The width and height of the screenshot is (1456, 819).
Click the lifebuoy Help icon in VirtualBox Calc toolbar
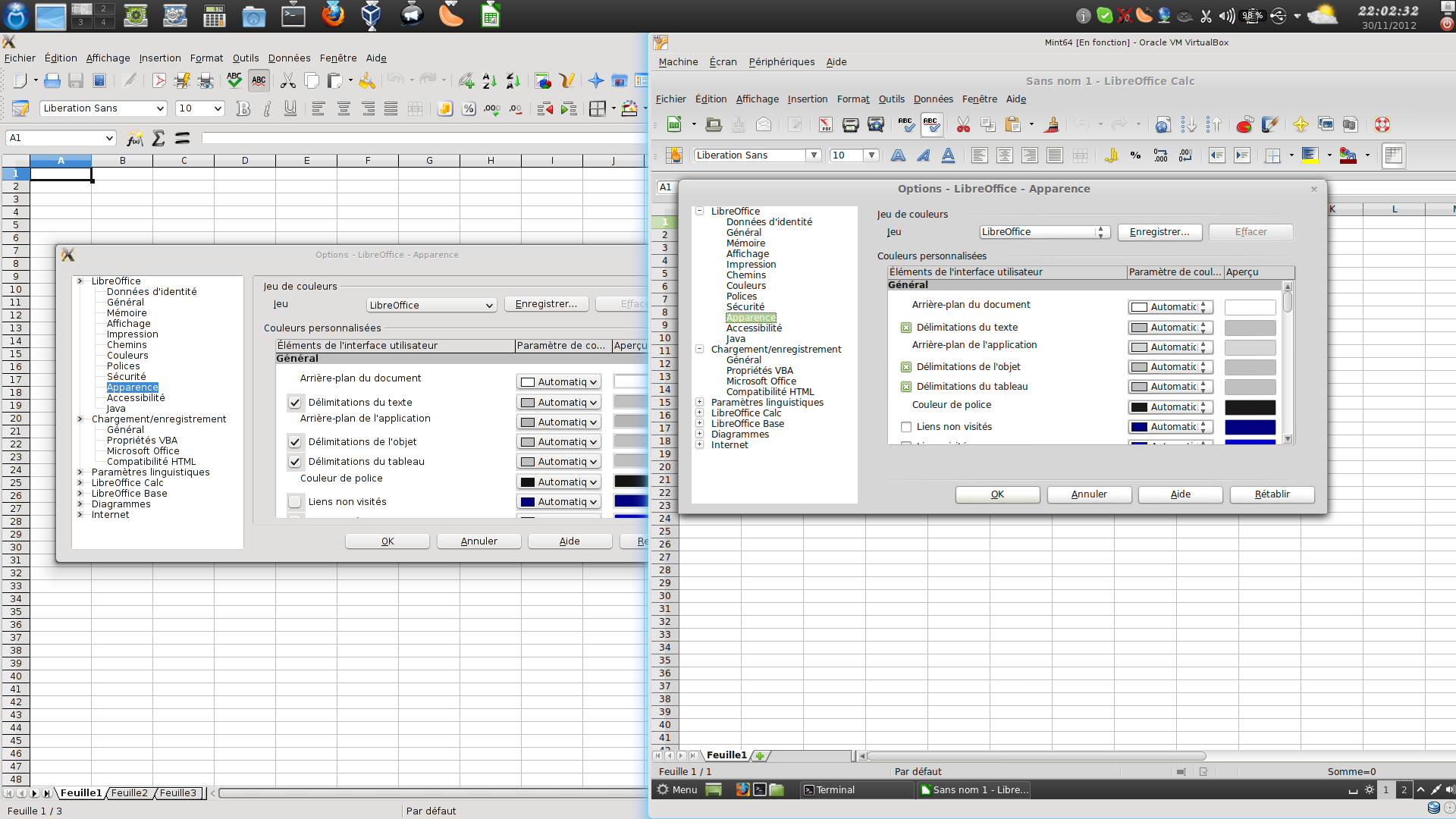1382,124
